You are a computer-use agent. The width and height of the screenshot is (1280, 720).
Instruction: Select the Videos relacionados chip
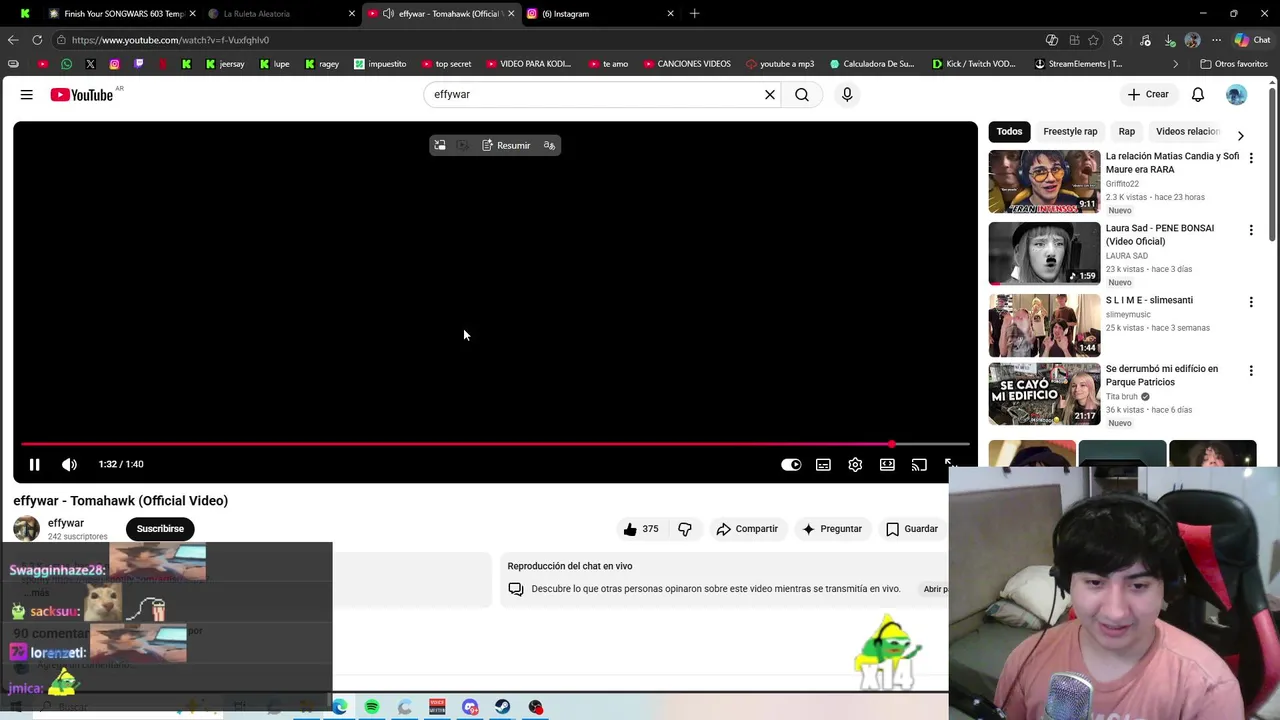coord(1187,131)
